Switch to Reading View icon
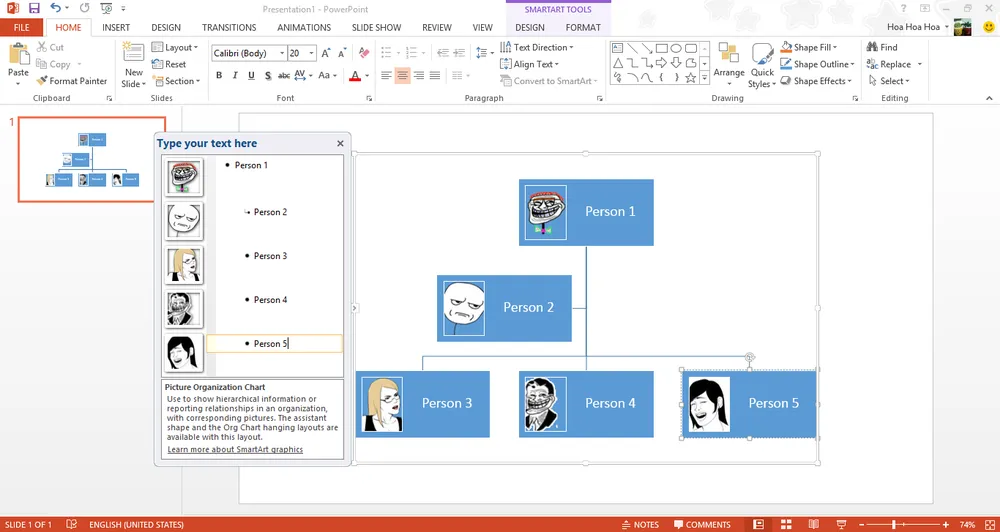Viewport: 1000px width, 532px height. [813, 524]
